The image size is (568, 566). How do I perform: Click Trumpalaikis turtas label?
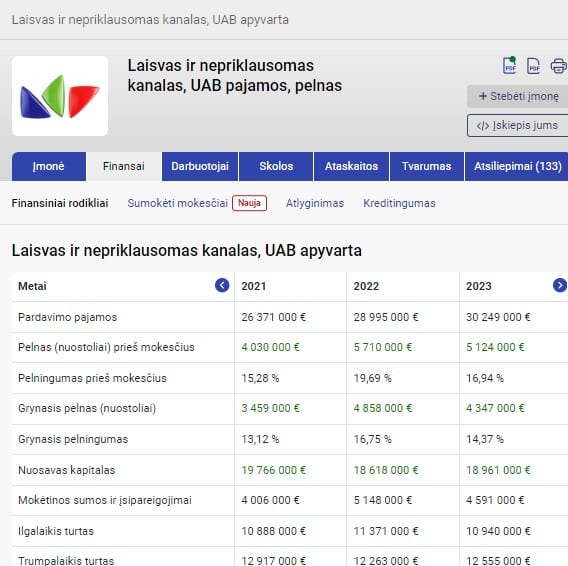tap(66, 561)
